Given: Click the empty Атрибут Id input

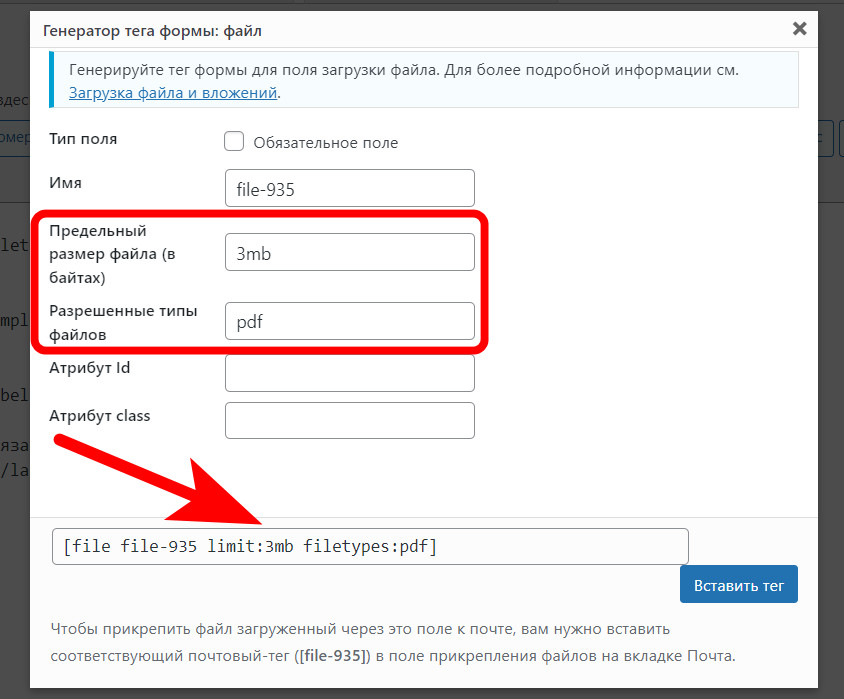Looking at the screenshot, I should (x=350, y=373).
